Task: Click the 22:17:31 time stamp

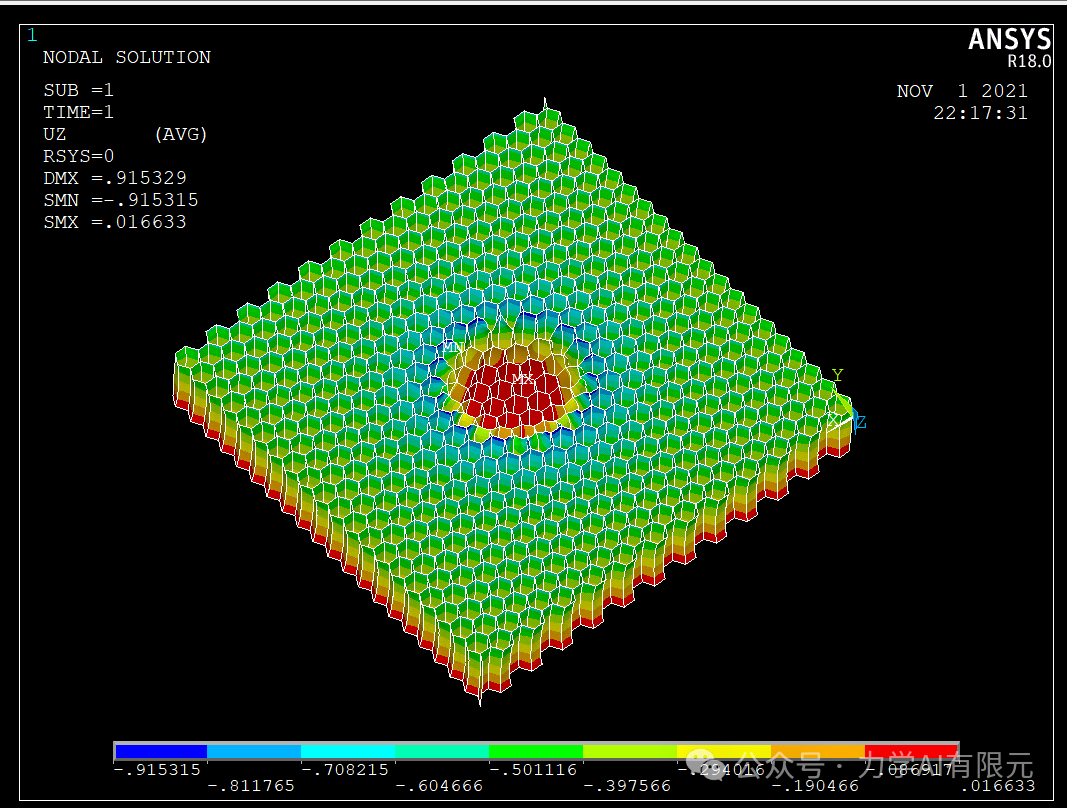Action: point(980,113)
